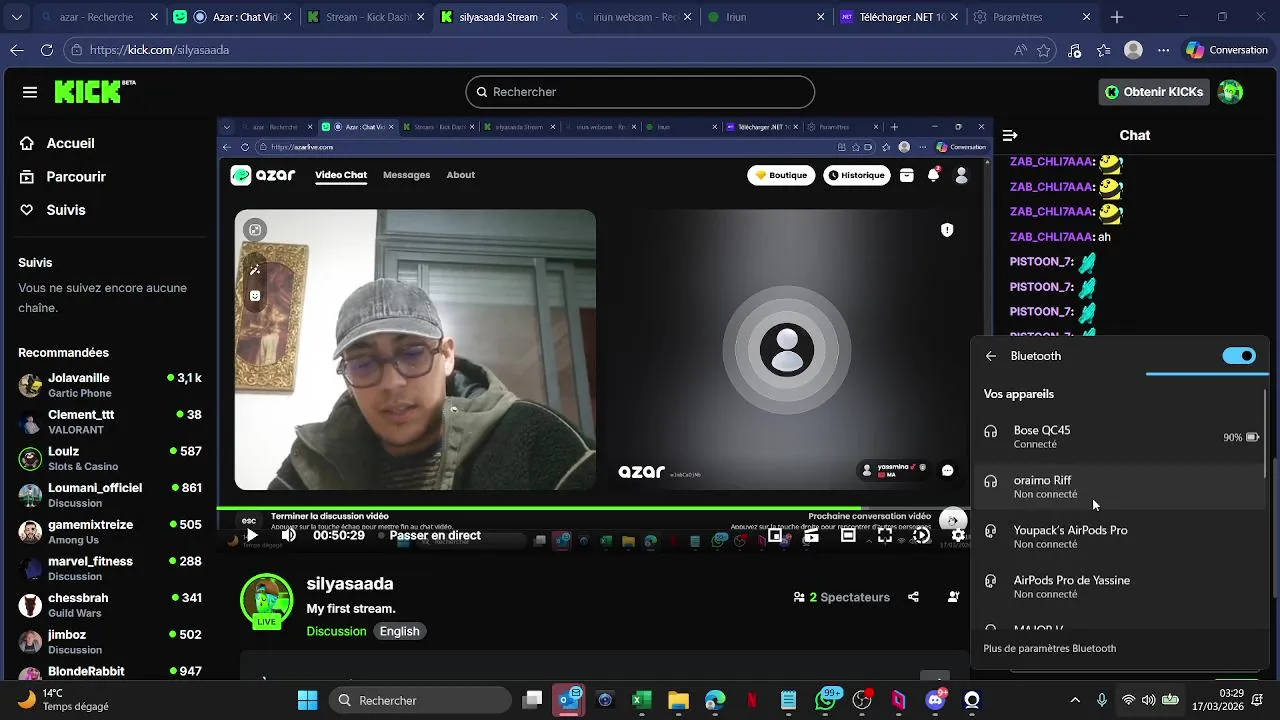Open Parcourir in the sidebar
This screenshot has height=720, width=1280.
point(63,176)
